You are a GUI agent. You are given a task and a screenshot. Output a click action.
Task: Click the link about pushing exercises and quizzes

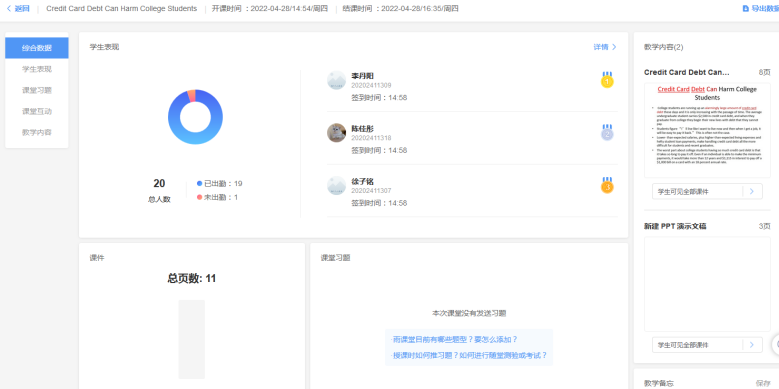(x=469, y=355)
